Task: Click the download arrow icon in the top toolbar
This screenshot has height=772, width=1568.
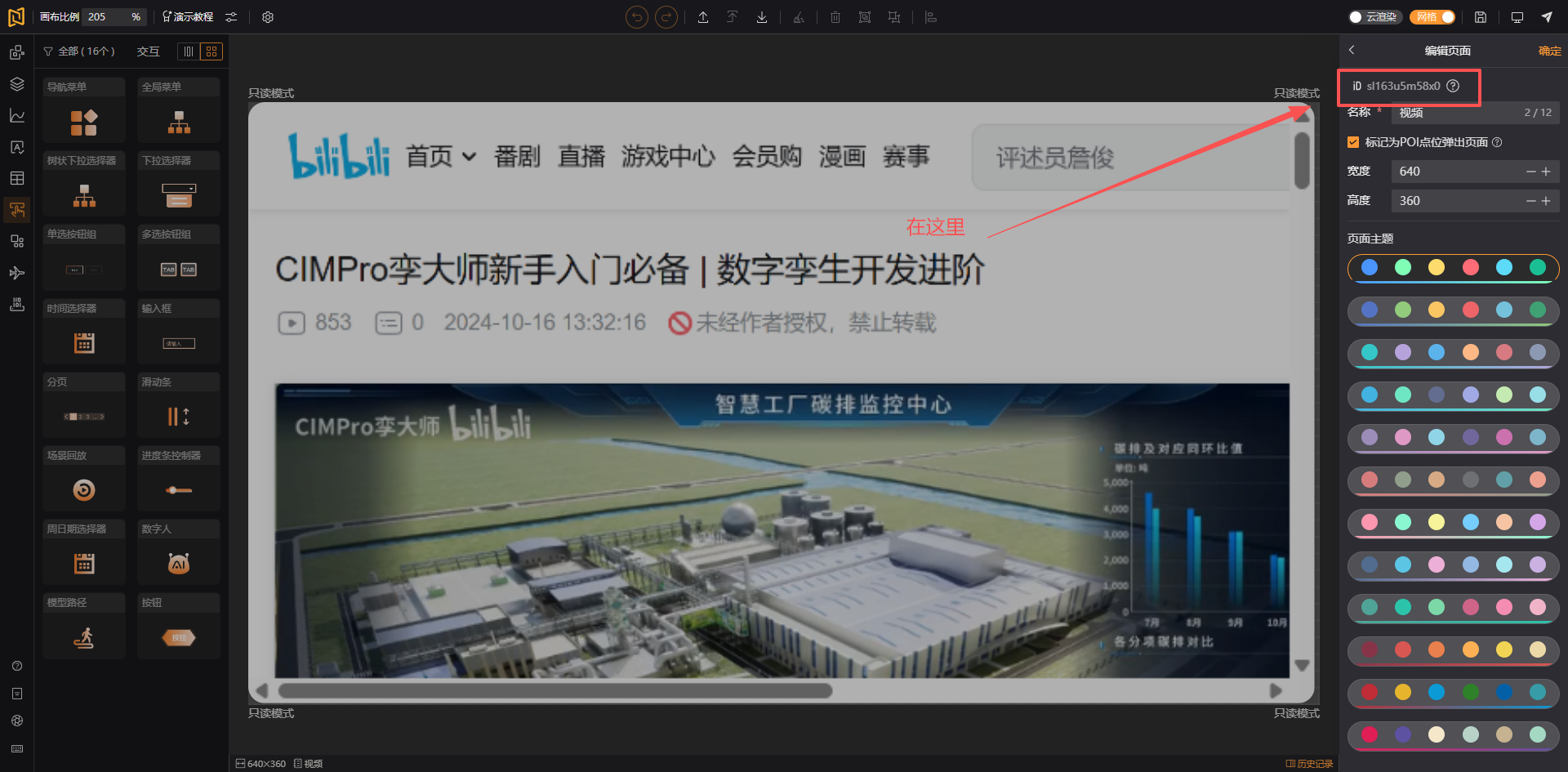Action: 762,17
